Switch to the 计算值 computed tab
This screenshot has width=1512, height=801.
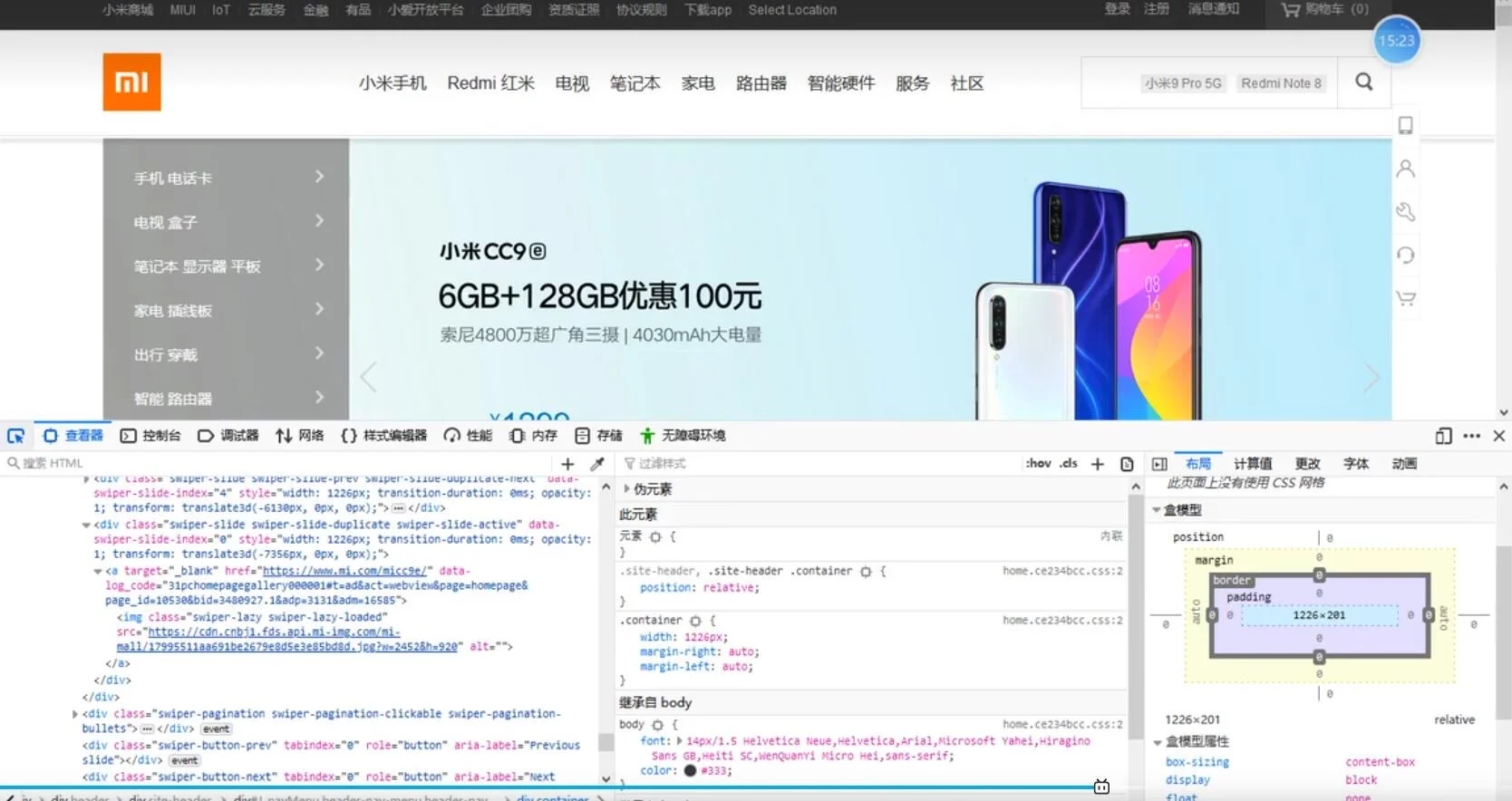pos(1253,463)
